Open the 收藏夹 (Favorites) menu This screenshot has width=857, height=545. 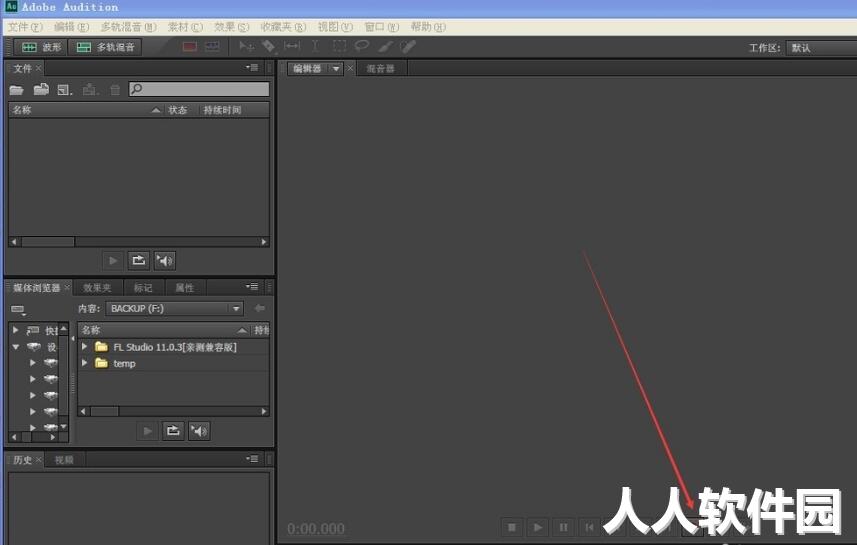click(283, 27)
